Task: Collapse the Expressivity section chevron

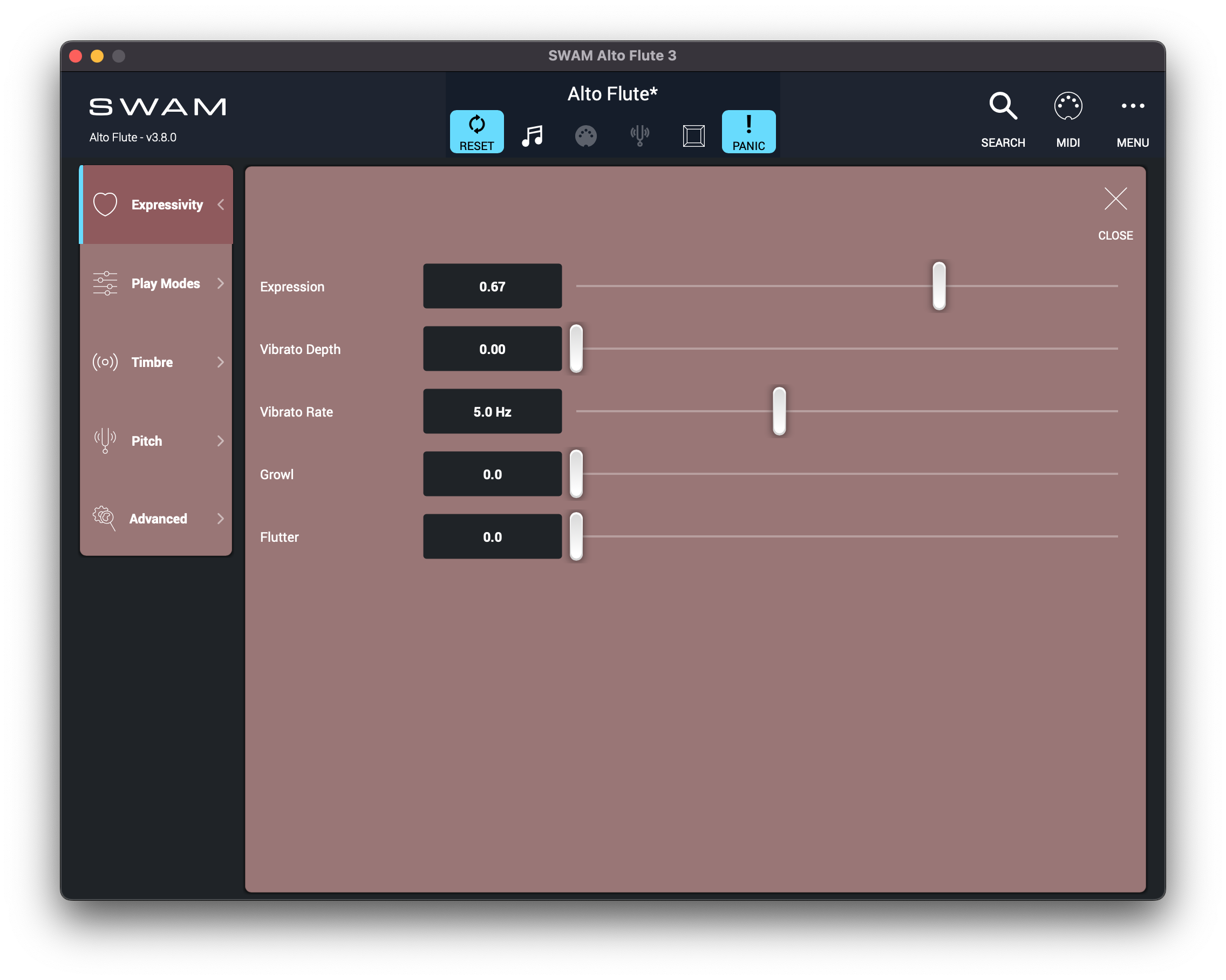Action: pyautogui.click(x=221, y=205)
